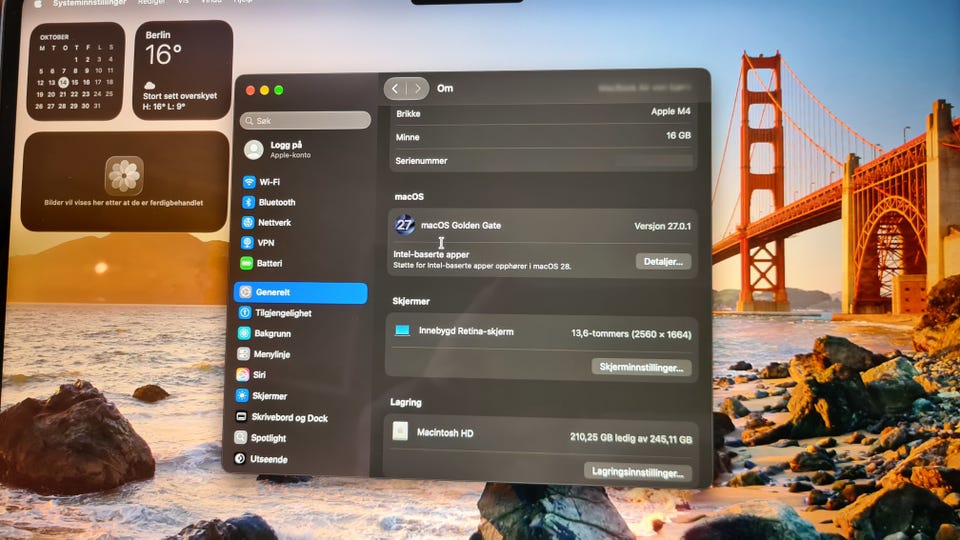The image size is (960, 540).
Task: Click the 210,25 GB ledig av 245,11 GB text
Action: point(631,438)
